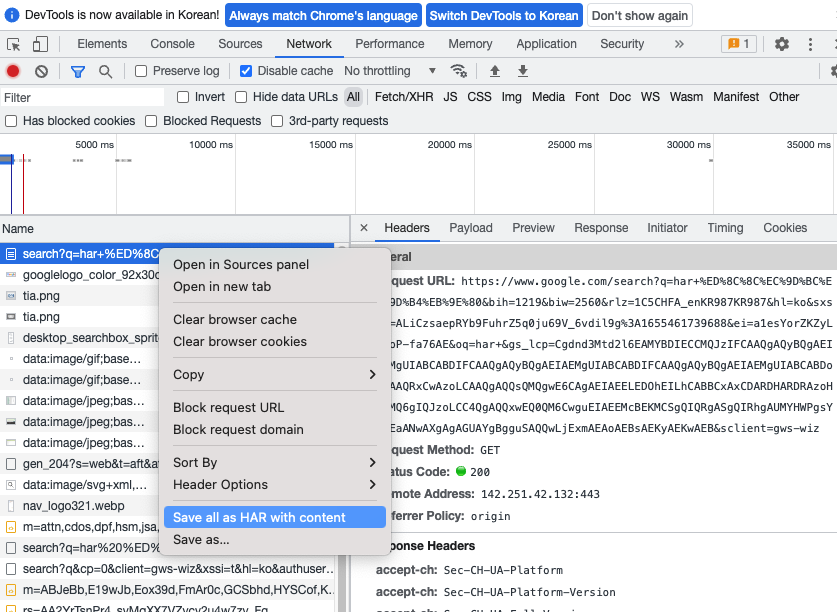Toggle the device toolbar icon
837x612 pixels.
[40, 44]
